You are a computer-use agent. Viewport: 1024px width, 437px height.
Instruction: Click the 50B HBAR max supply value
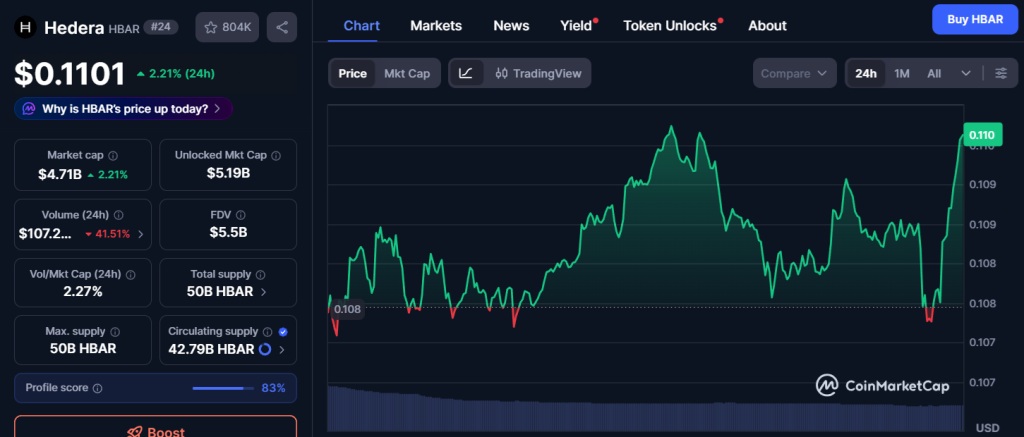(x=83, y=348)
